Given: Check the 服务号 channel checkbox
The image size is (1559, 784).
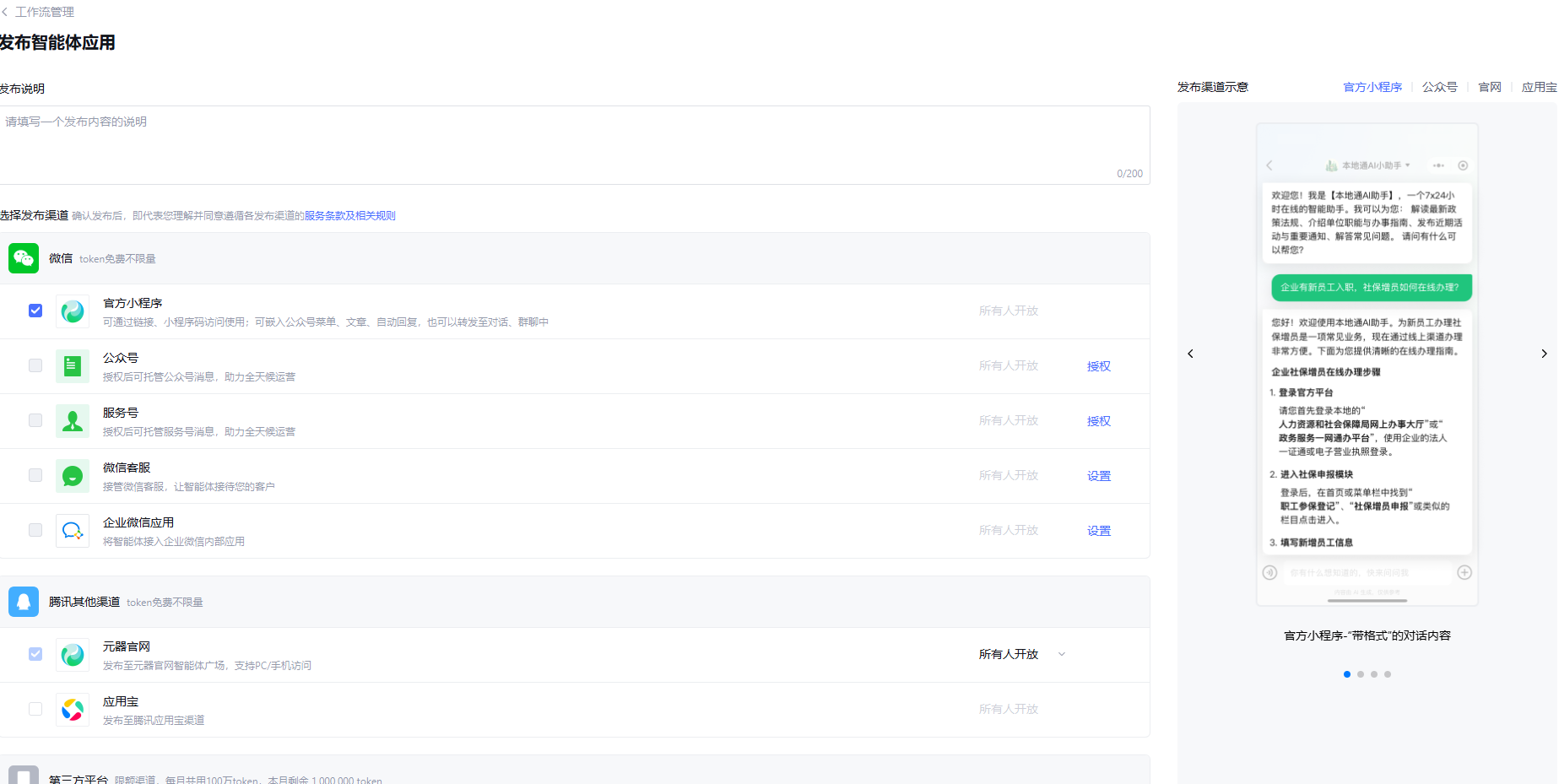Looking at the screenshot, I should [x=35, y=420].
